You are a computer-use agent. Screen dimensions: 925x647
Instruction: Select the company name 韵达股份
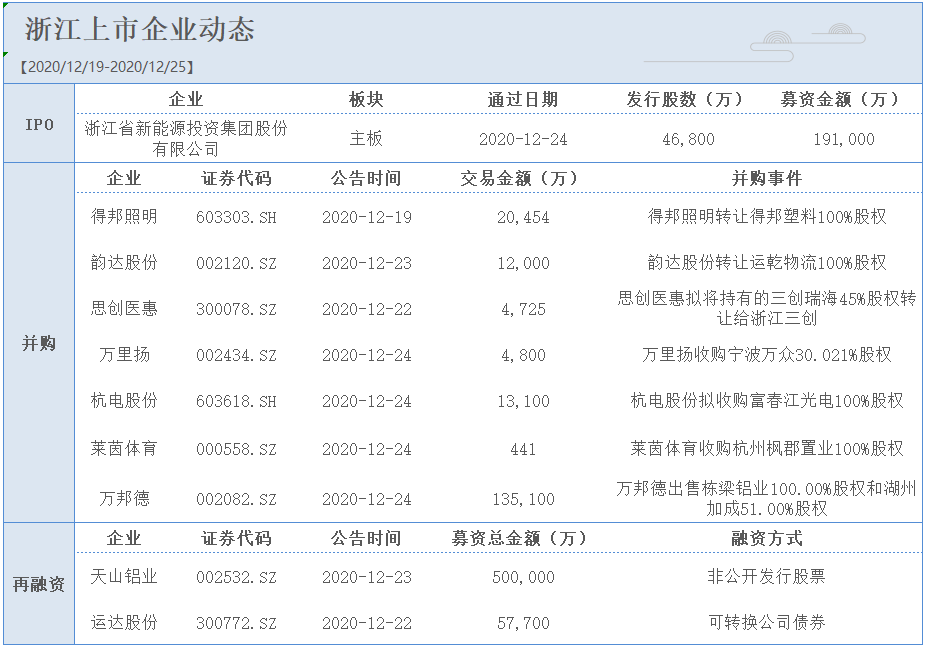(124, 262)
